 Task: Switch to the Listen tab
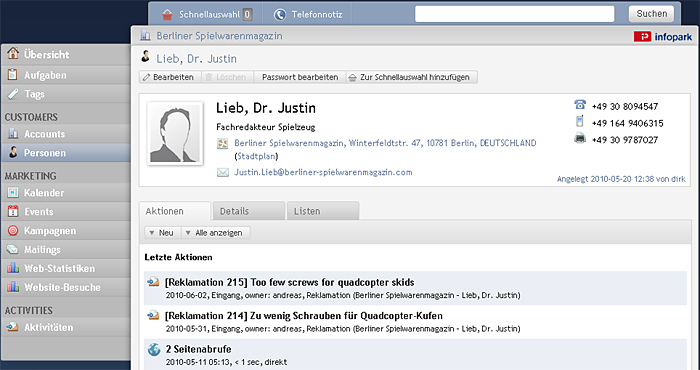point(323,211)
